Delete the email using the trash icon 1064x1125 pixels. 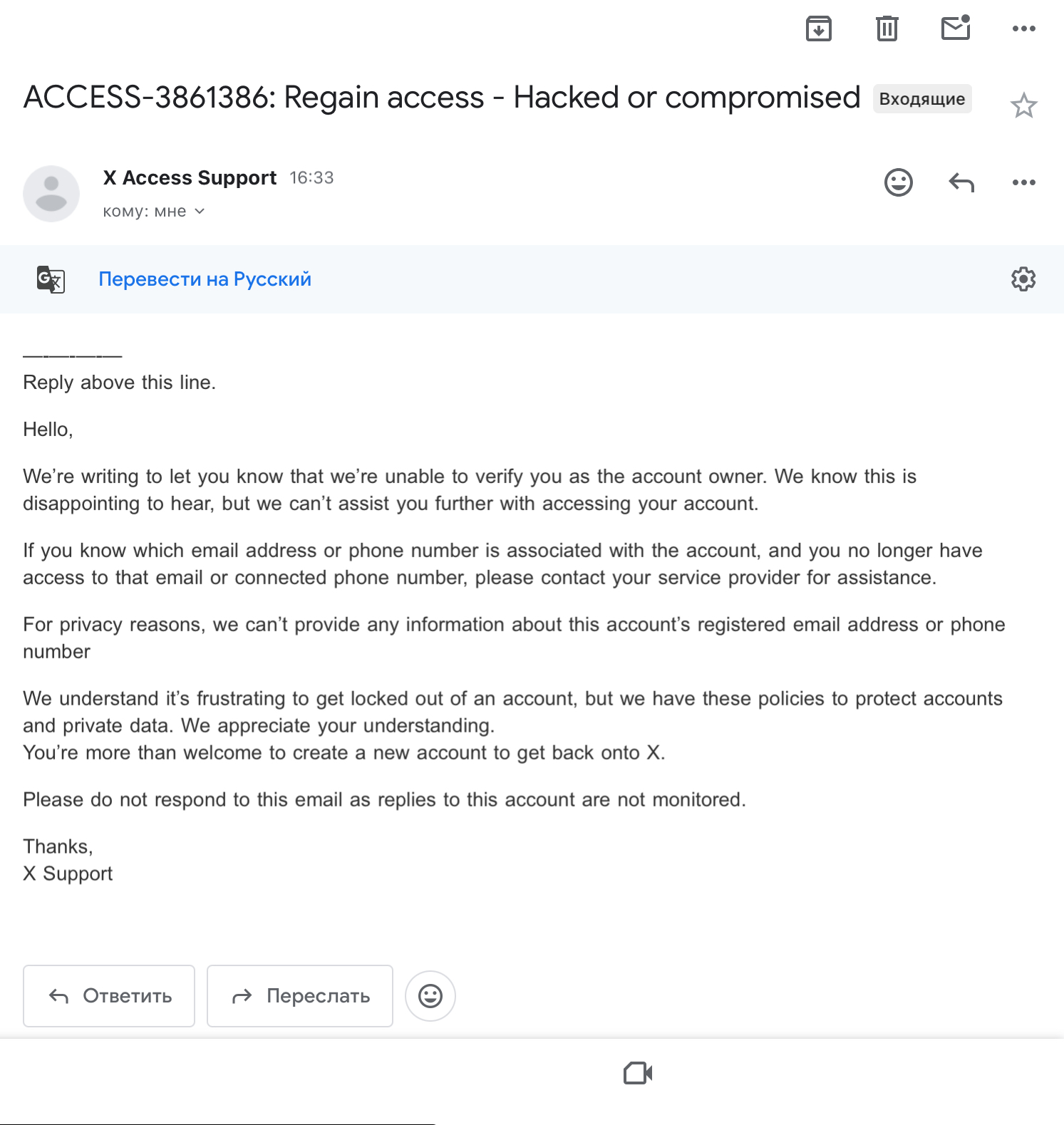(x=887, y=28)
